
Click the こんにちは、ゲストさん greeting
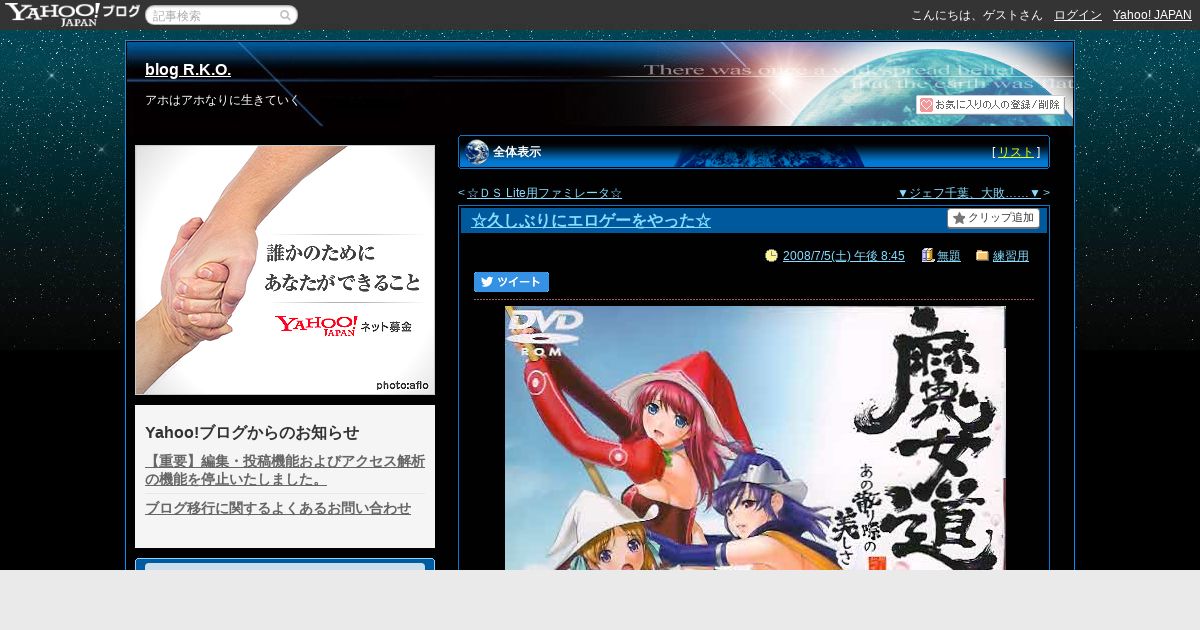(x=977, y=15)
